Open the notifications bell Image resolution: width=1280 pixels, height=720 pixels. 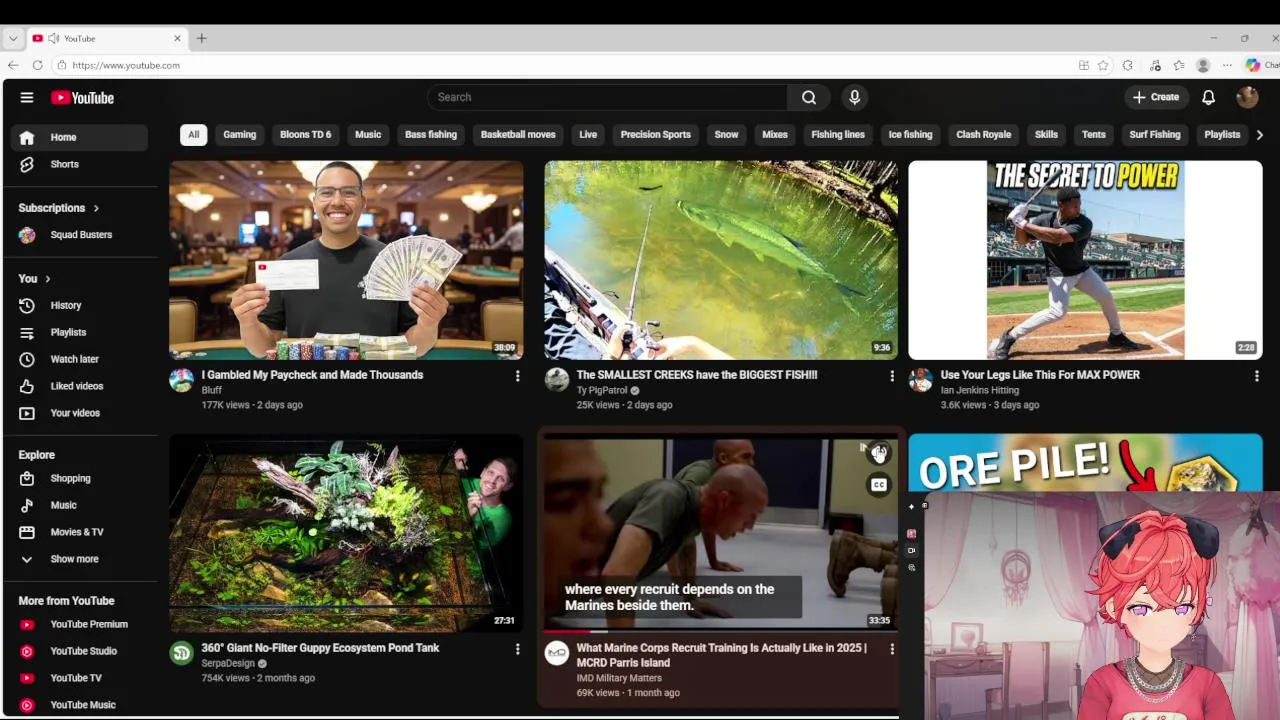point(1208,97)
